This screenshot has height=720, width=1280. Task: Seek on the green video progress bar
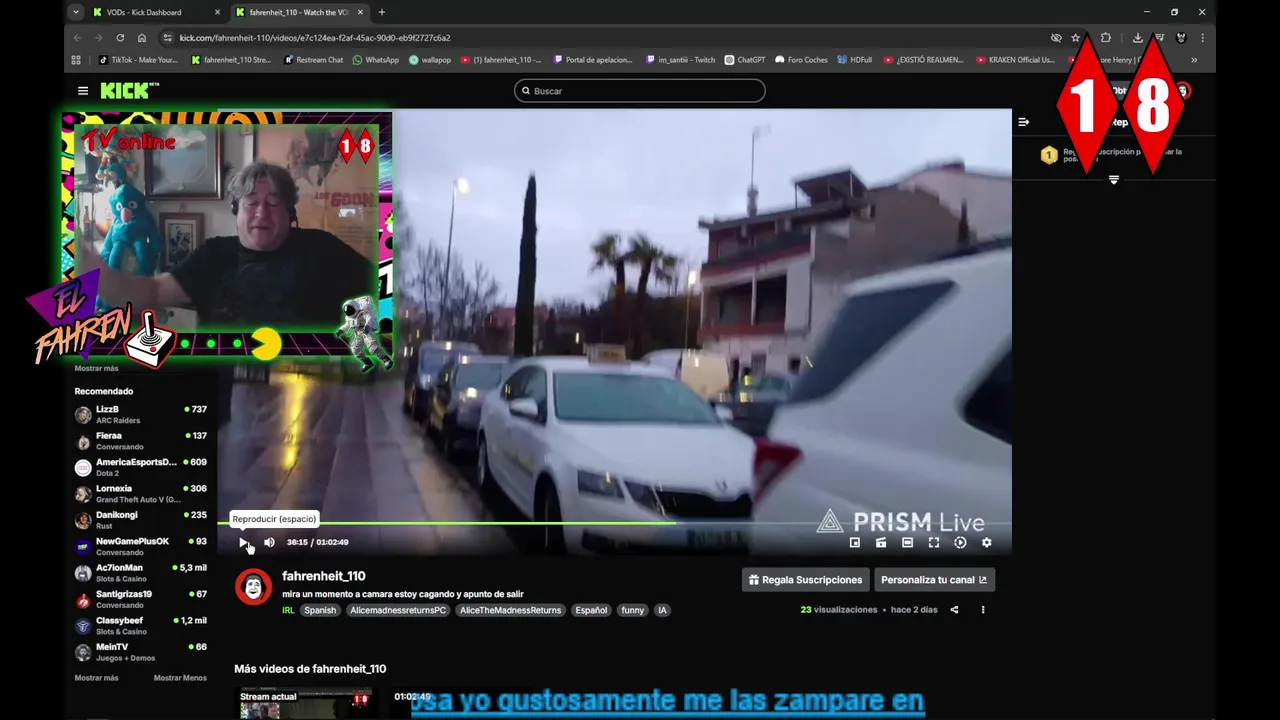click(614, 522)
